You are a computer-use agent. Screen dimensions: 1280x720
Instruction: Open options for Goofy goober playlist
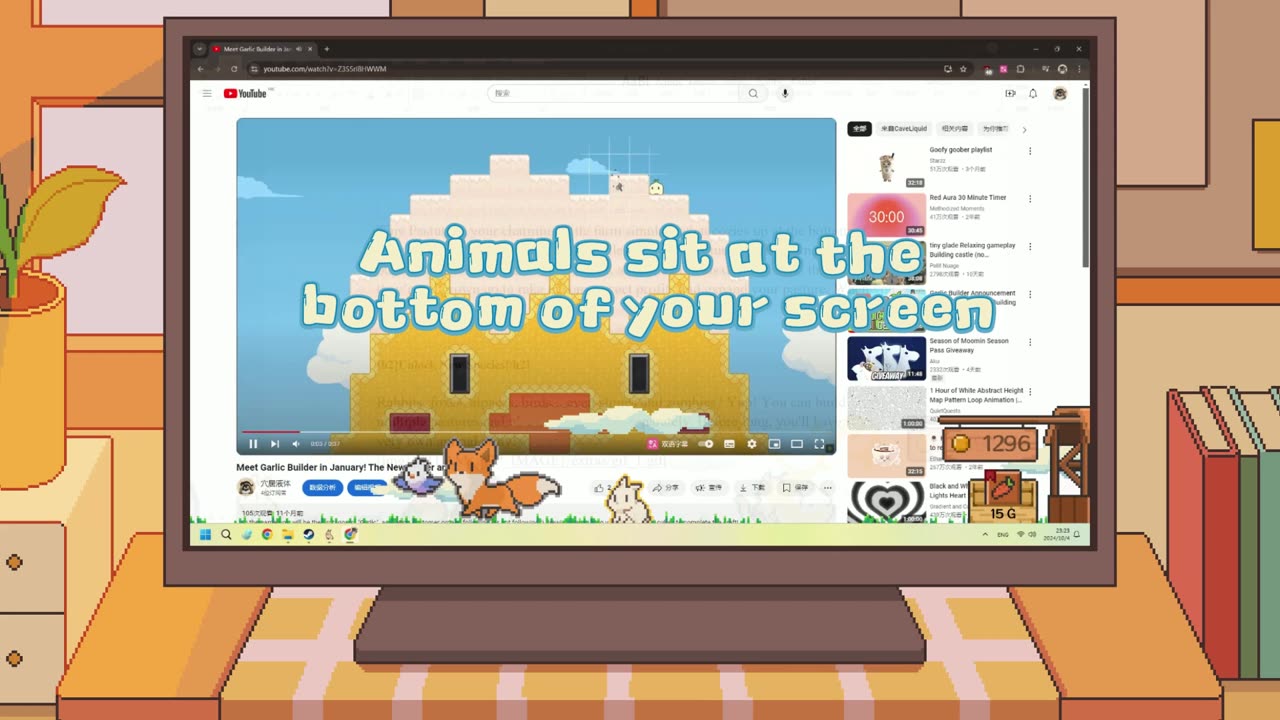point(1030,152)
